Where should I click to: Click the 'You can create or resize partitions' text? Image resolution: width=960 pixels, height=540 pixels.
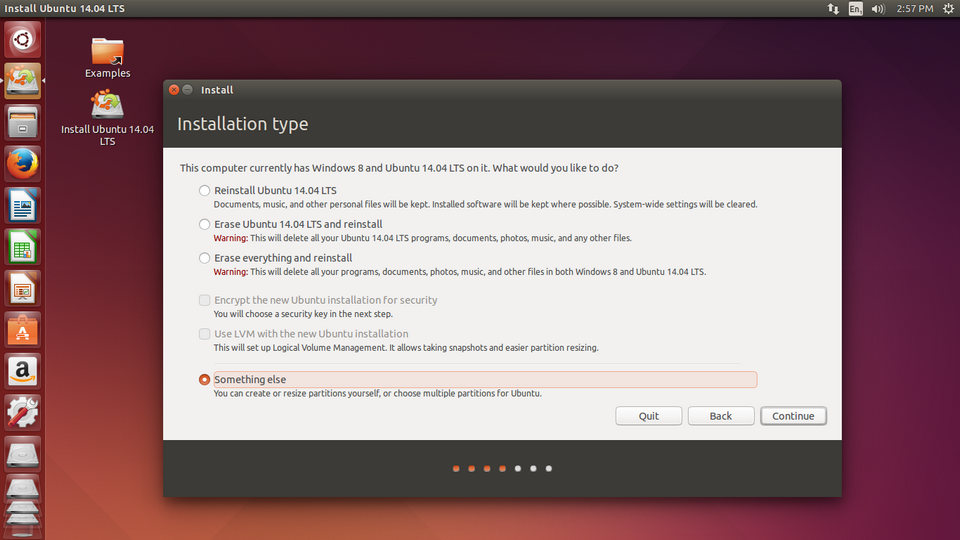click(x=377, y=394)
